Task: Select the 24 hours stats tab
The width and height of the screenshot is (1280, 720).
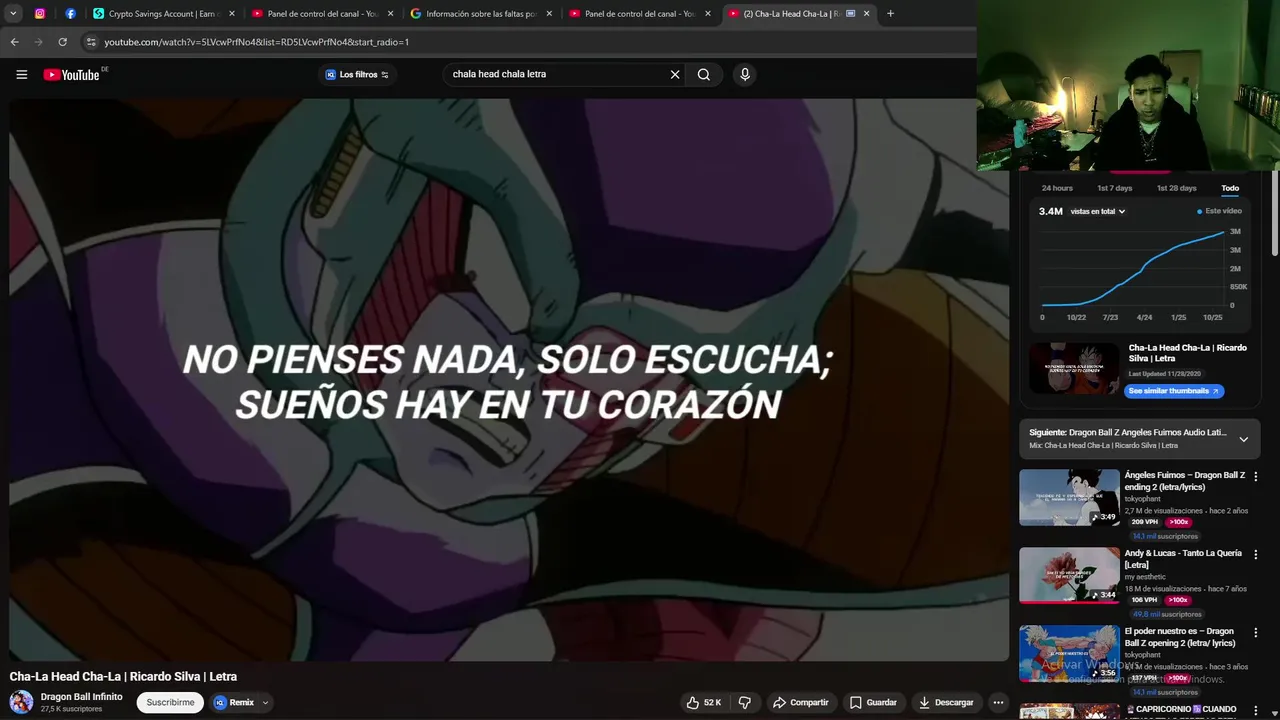Action: click(1057, 188)
